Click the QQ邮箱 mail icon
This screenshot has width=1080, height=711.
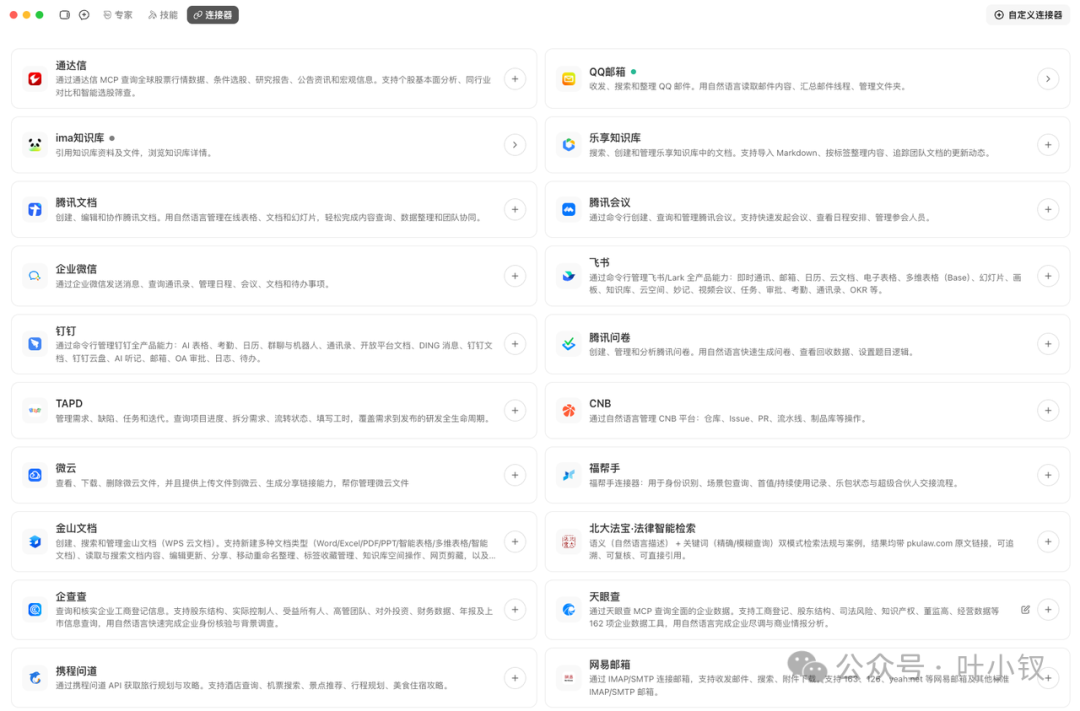pyautogui.click(x=568, y=79)
